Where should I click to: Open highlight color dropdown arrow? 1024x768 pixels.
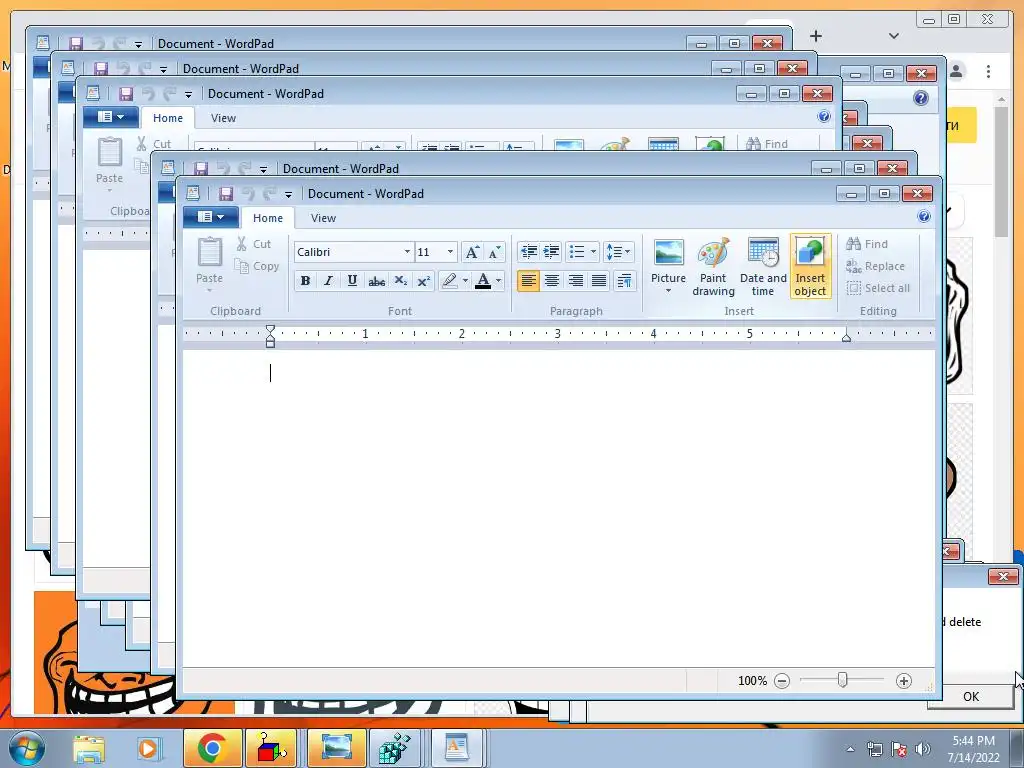tap(465, 281)
